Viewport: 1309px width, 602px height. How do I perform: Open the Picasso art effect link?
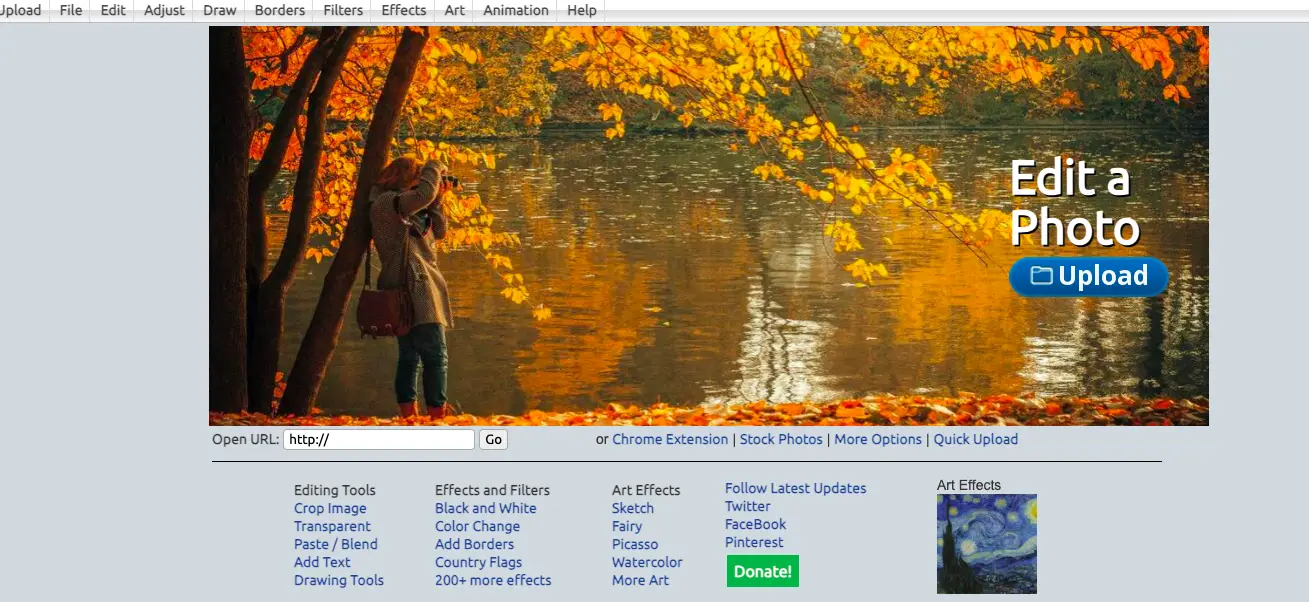(x=635, y=544)
